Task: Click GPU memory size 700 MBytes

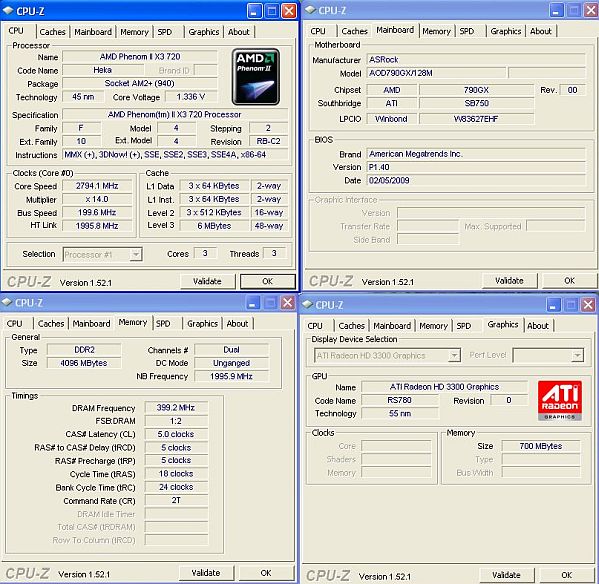Action: coord(541,446)
